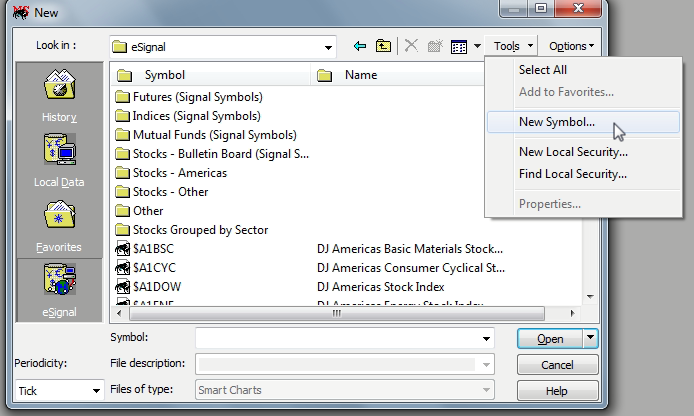Click the horizontal scrollbar right arrow
This screenshot has height=416, width=694.
572,313
